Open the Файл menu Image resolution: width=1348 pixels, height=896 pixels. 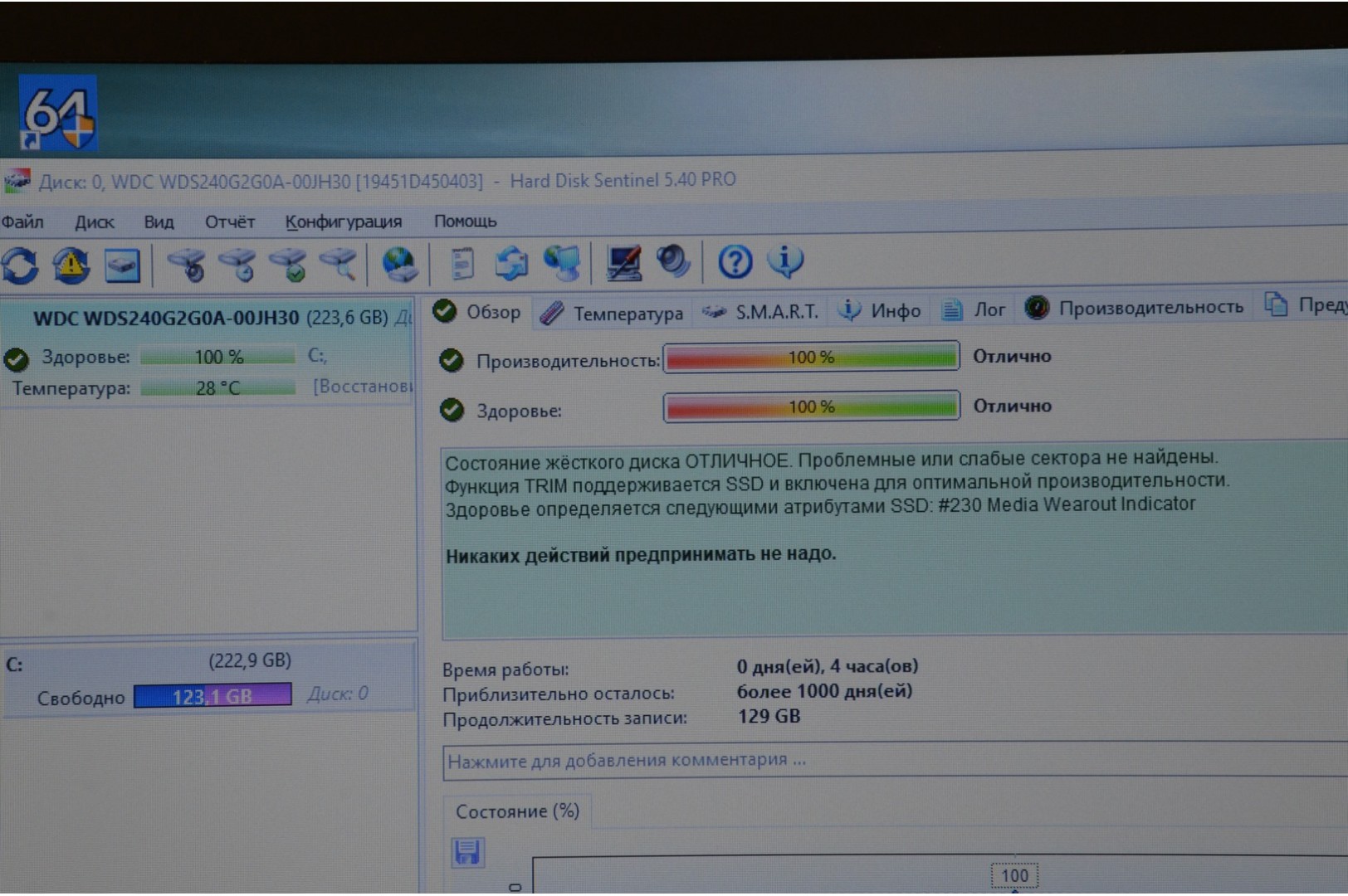22,222
